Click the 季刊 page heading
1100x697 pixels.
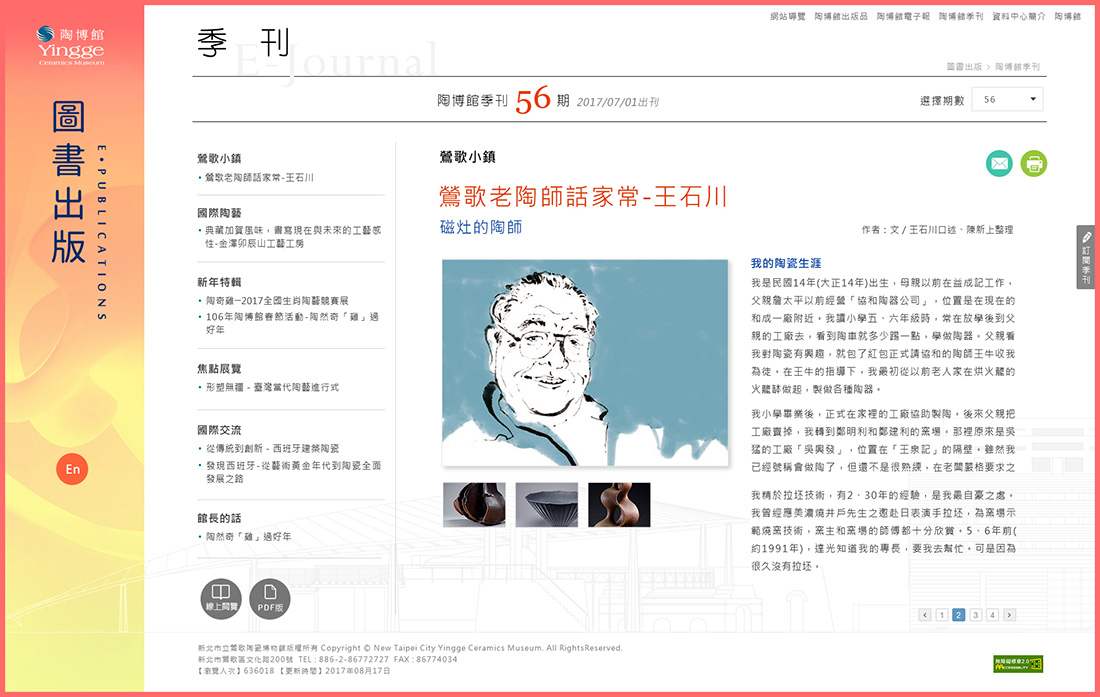tap(243, 43)
